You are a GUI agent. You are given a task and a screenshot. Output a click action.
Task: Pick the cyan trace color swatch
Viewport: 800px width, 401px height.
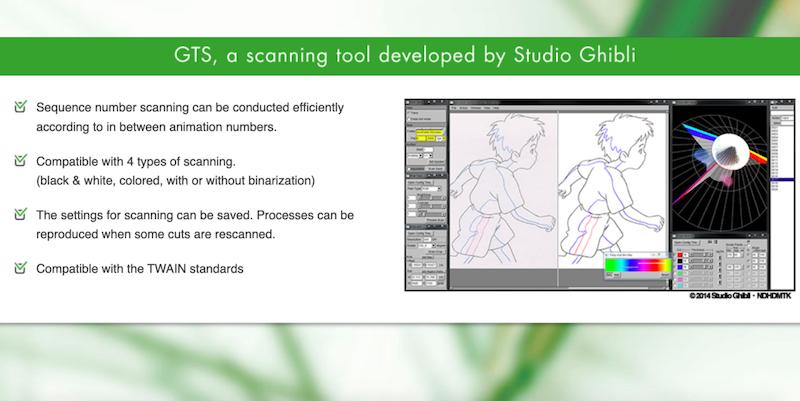680,286
